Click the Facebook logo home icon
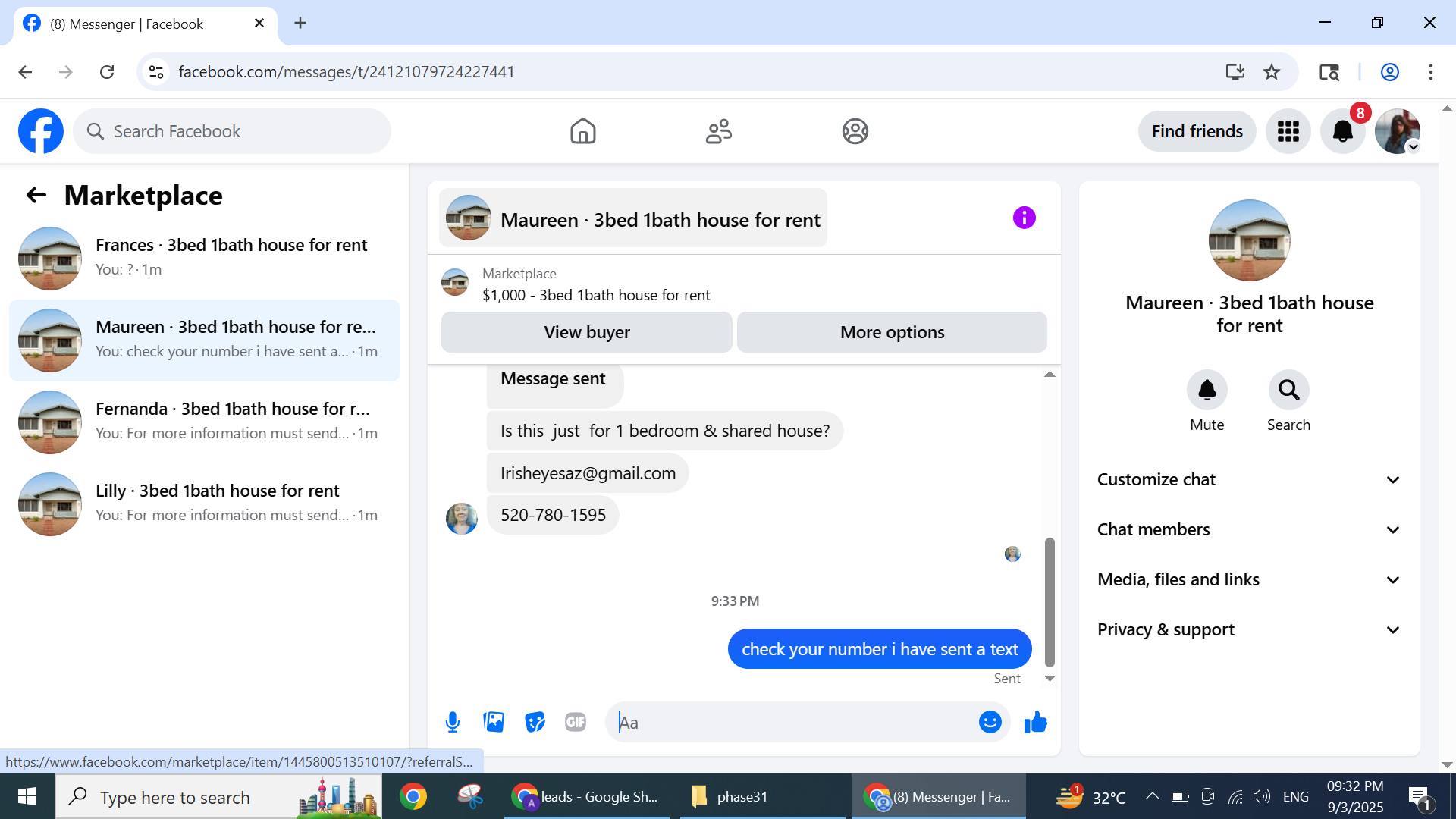 pyautogui.click(x=41, y=131)
